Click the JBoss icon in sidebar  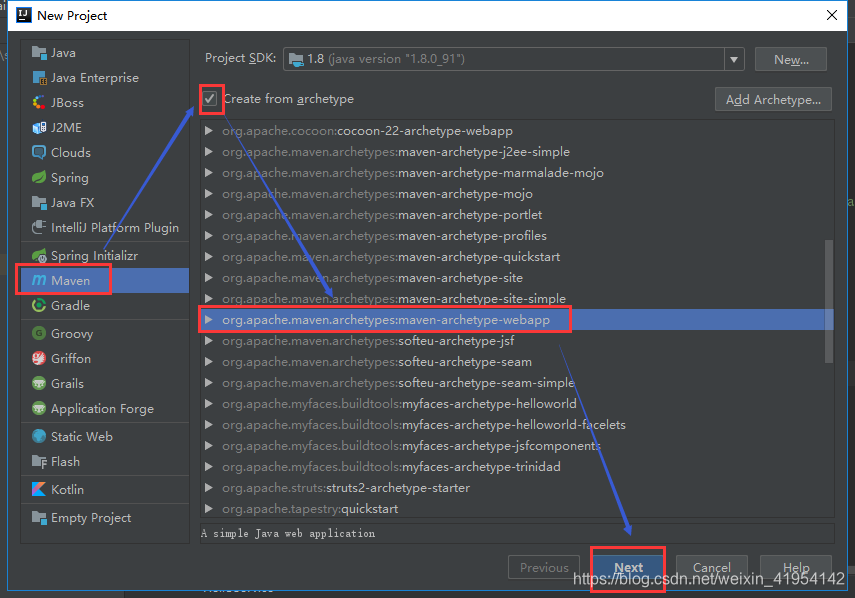pos(39,102)
